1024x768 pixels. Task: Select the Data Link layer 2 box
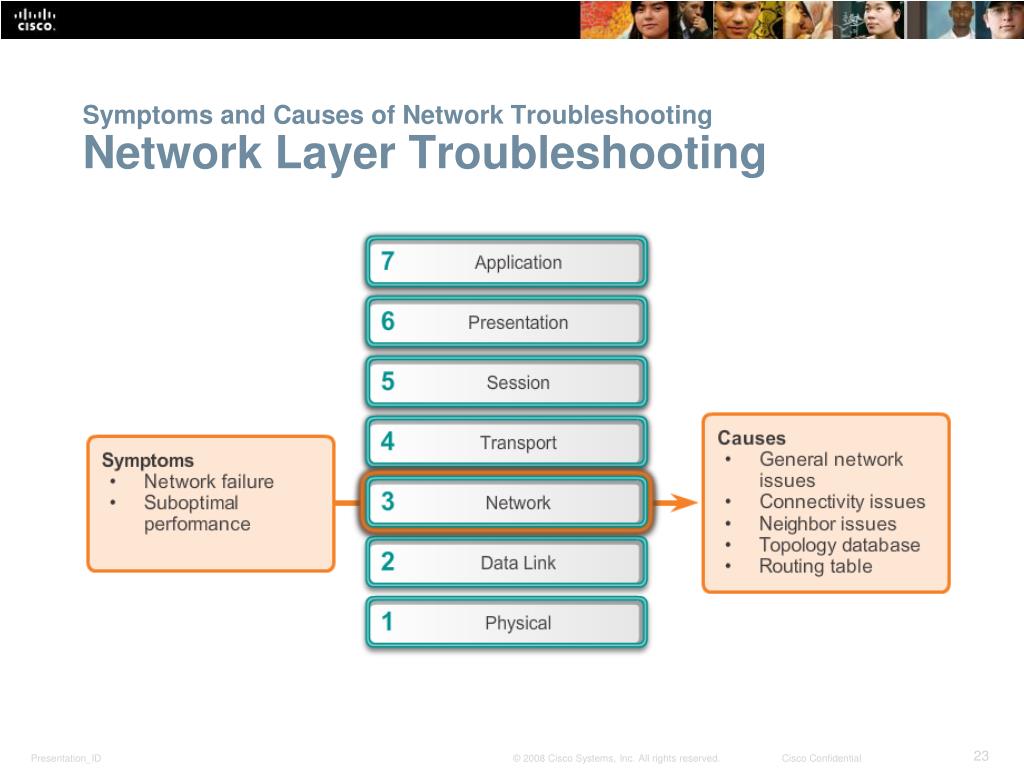click(506, 562)
